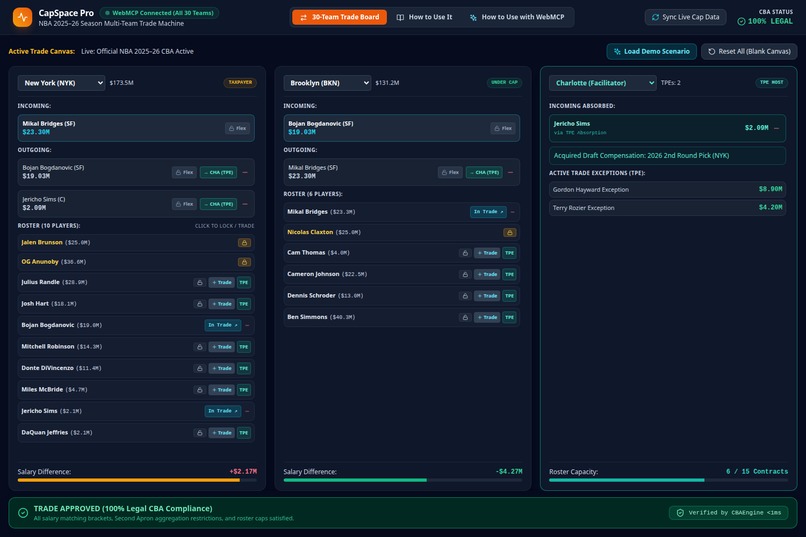Add Mitchell Robinson to trade

(222, 347)
